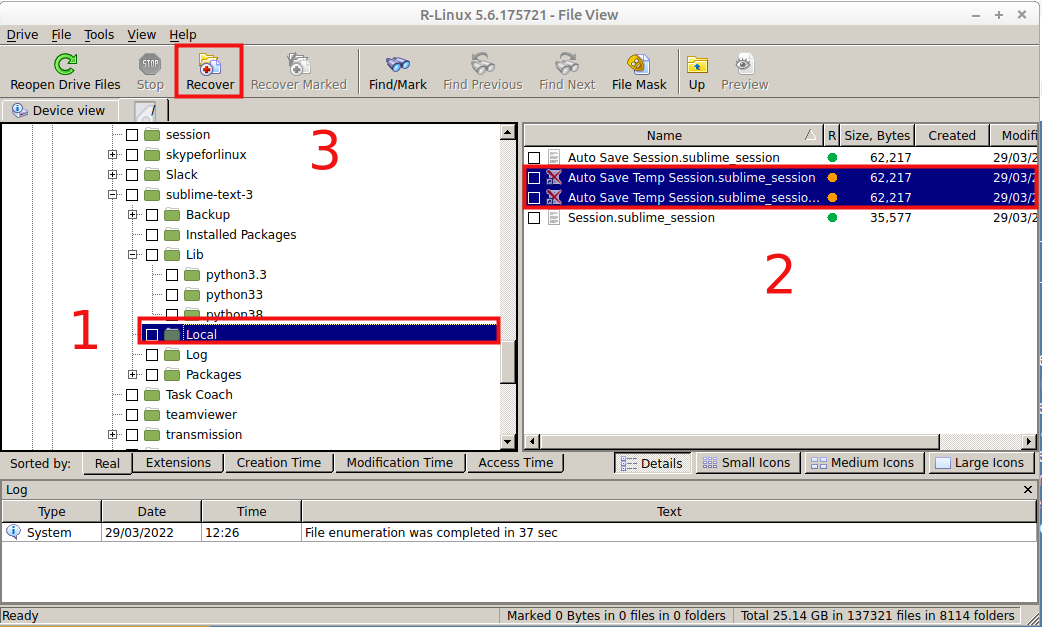Click the Recover toolbar icon

click(208, 70)
